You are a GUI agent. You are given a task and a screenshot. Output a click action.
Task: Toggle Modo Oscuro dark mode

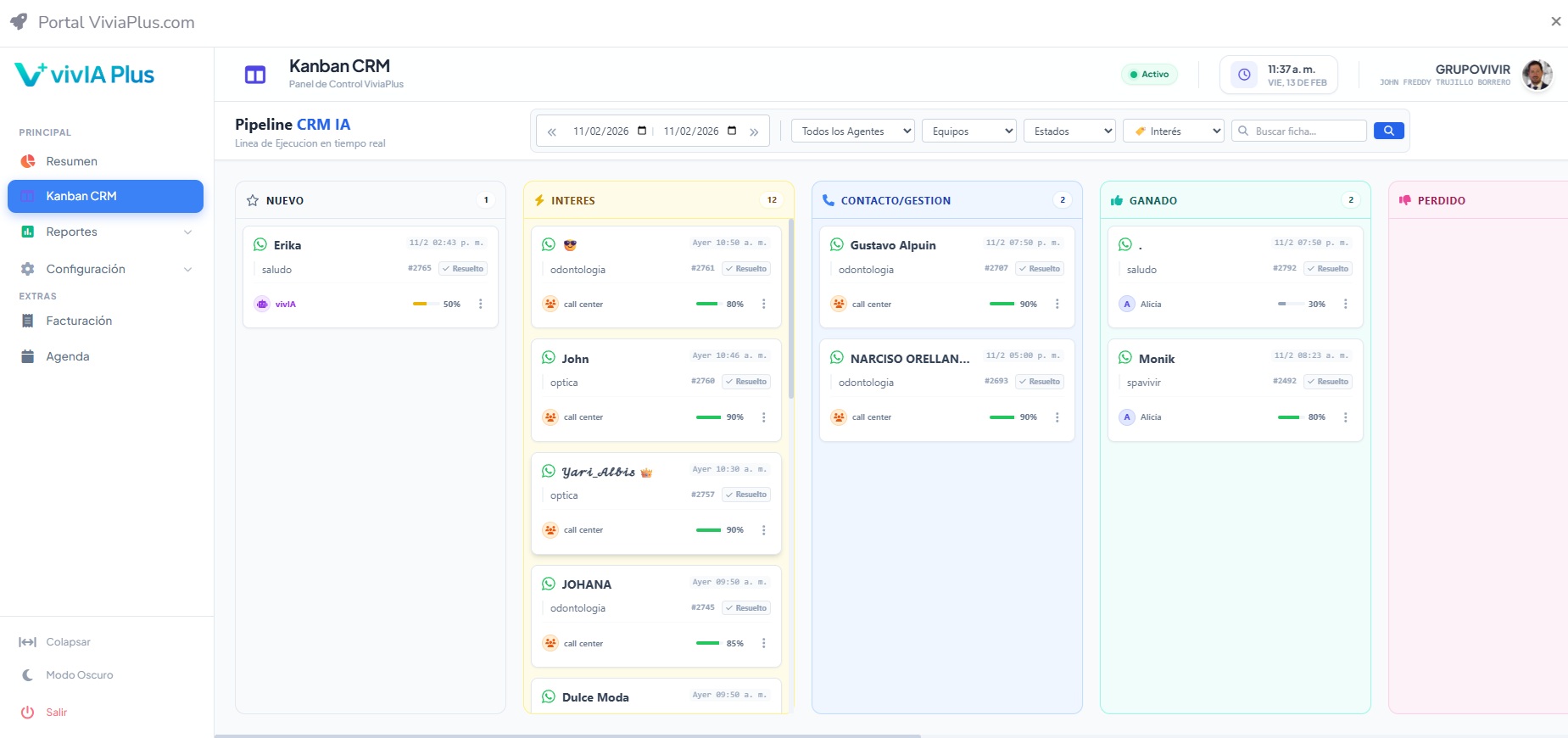(x=79, y=675)
